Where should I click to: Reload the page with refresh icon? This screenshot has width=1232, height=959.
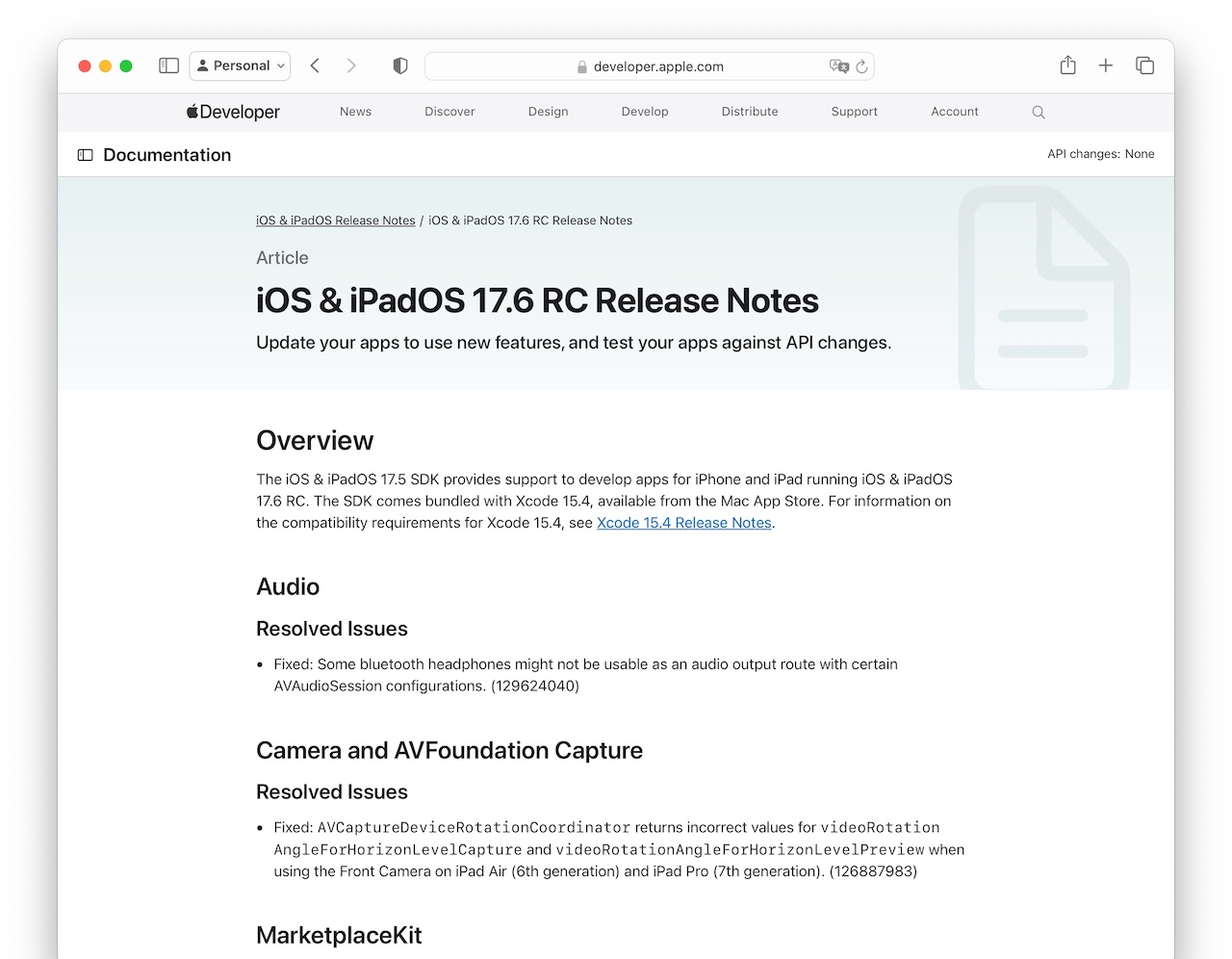(861, 66)
